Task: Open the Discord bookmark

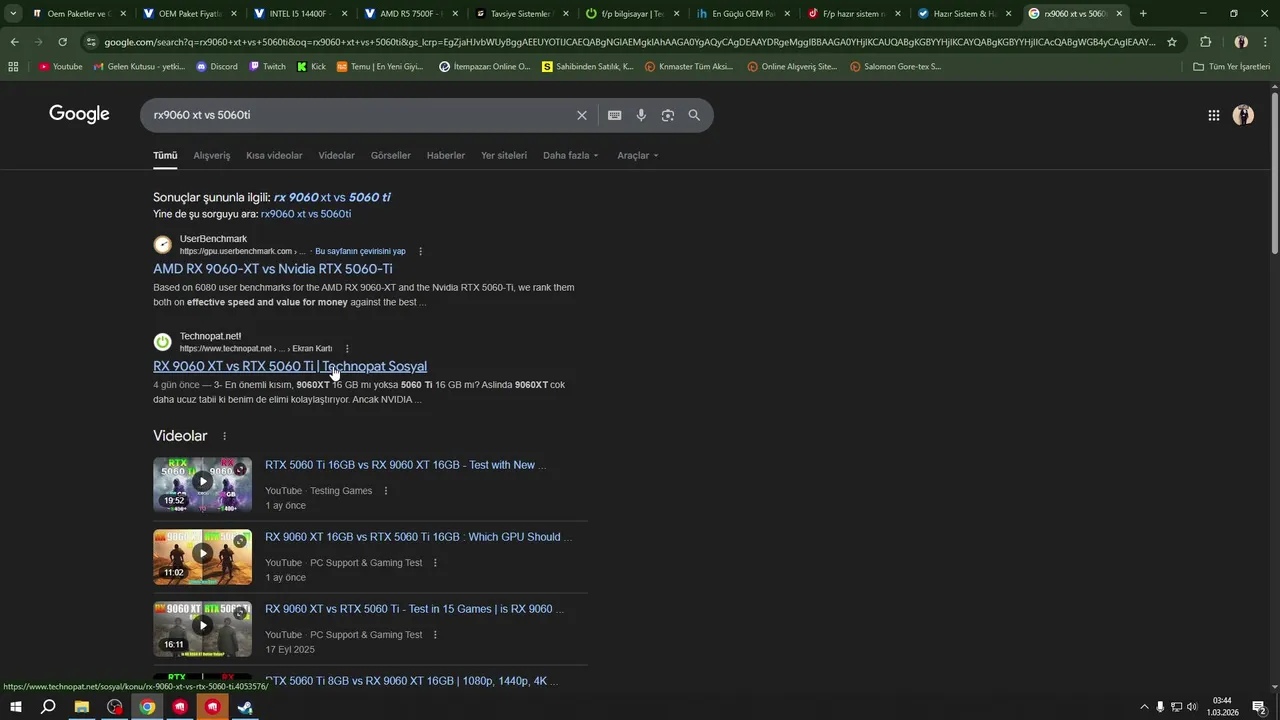Action: [x=217, y=66]
